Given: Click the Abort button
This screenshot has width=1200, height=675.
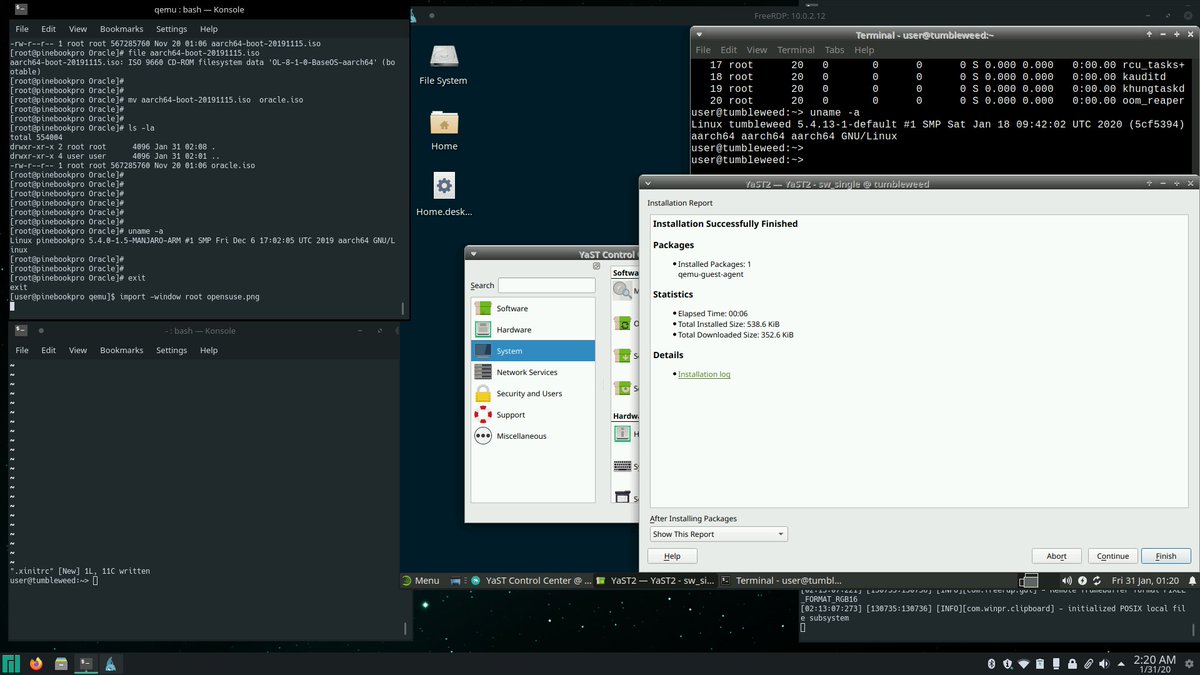Looking at the screenshot, I should pos(1056,556).
